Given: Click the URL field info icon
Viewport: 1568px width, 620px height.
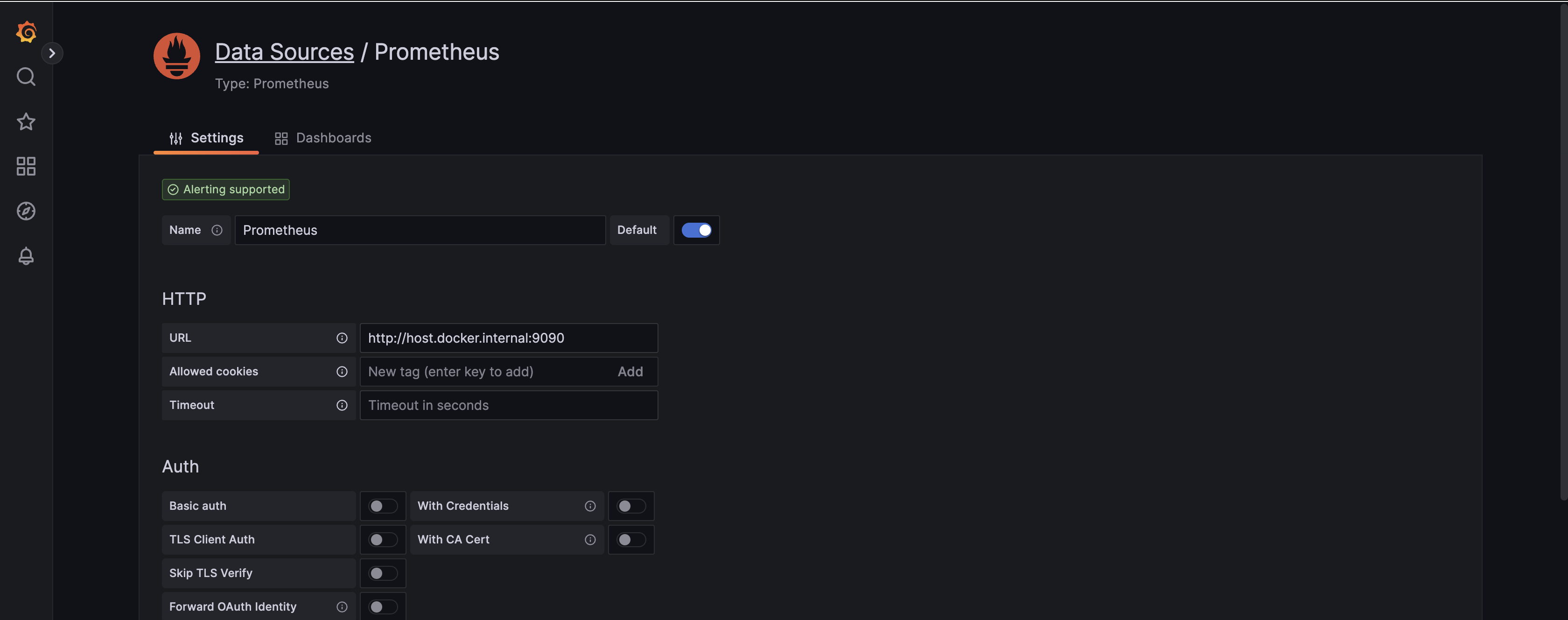Looking at the screenshot, I should (342, 338).
